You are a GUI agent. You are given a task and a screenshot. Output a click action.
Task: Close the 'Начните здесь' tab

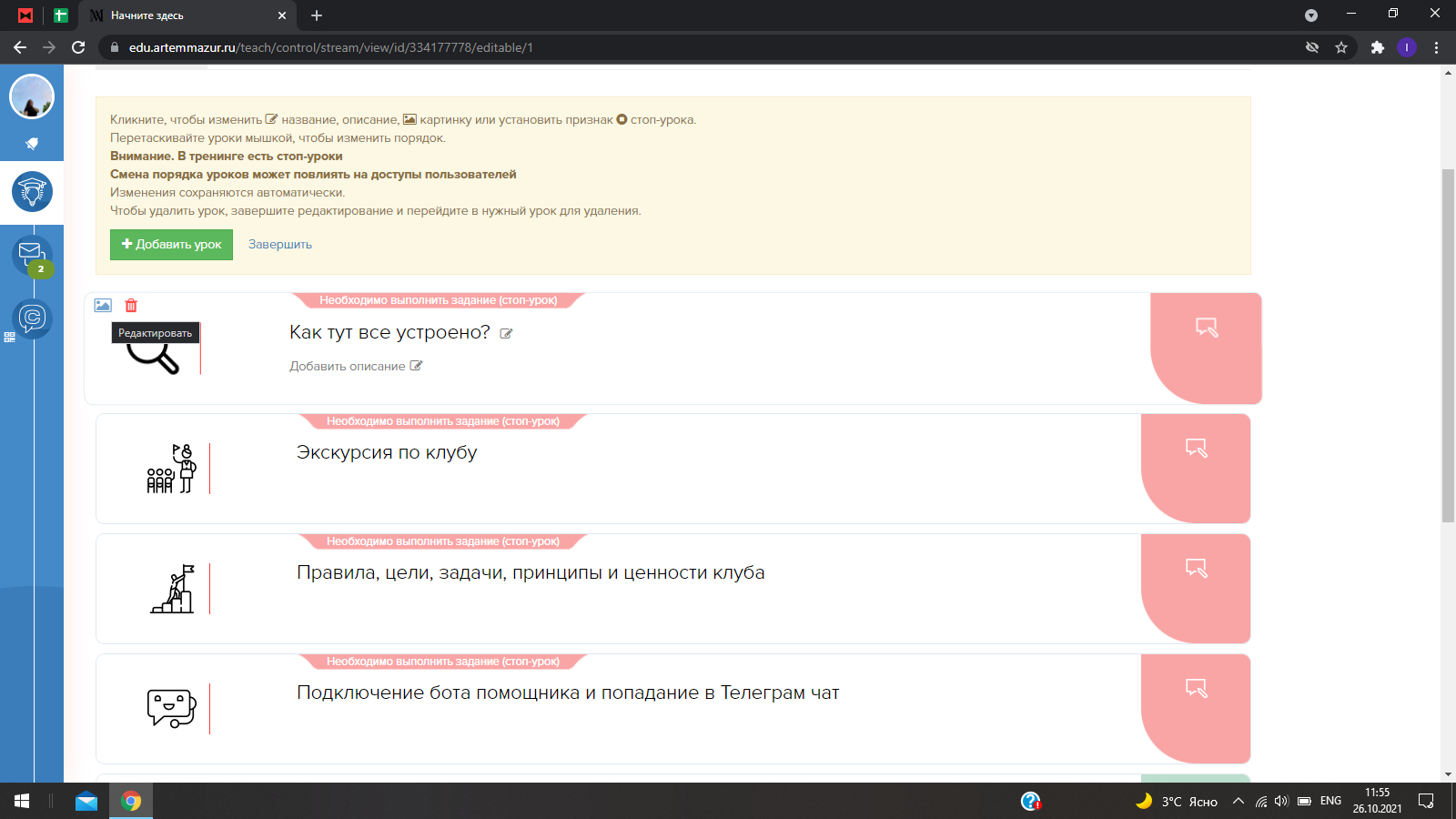point(282,15)
